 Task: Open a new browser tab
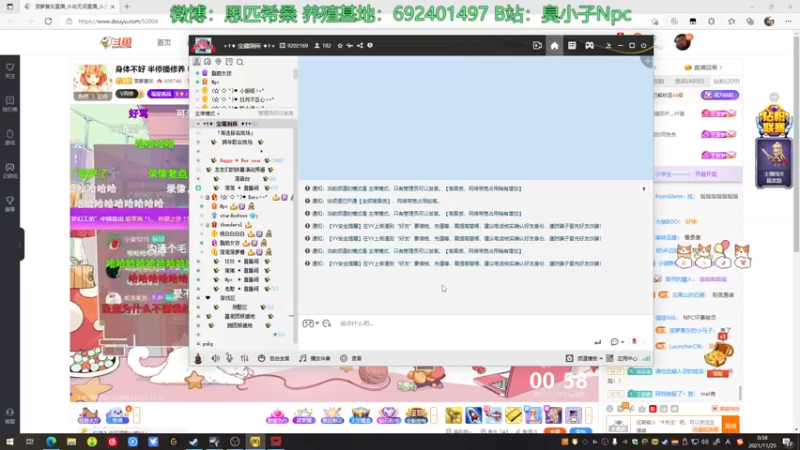pos(127,7)
